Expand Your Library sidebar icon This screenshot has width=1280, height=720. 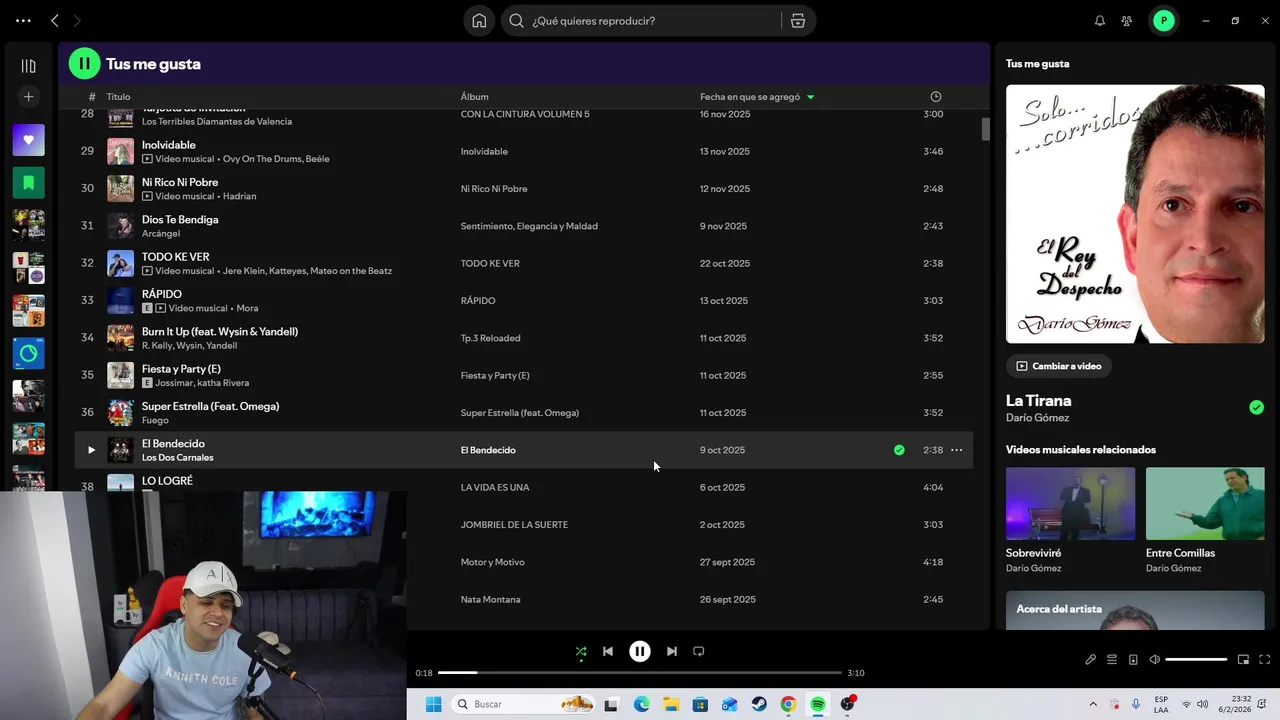click(x=28, y=66)
